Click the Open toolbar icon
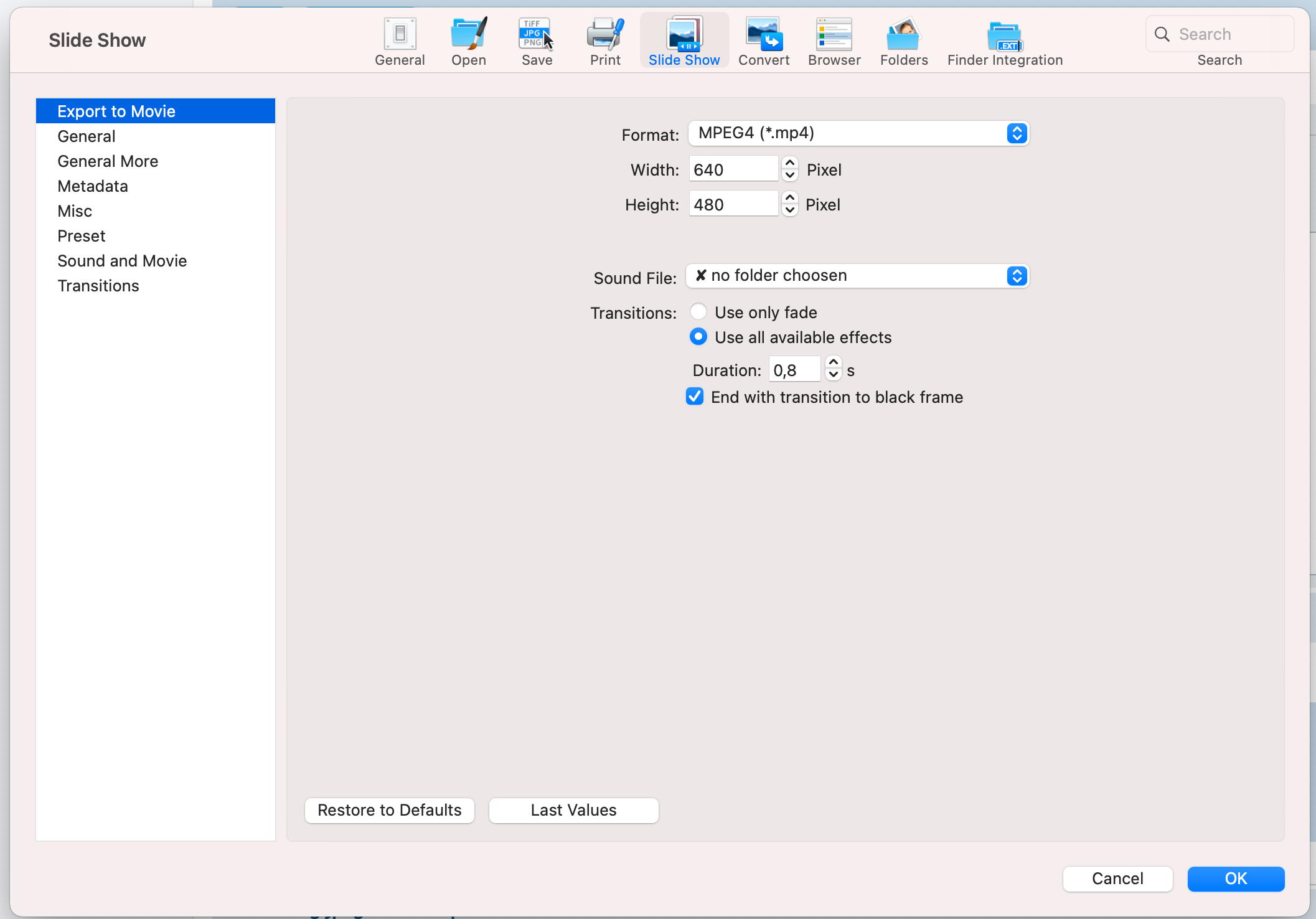Viewport: 1316px width, 919px height. click(x=468, y=35)
